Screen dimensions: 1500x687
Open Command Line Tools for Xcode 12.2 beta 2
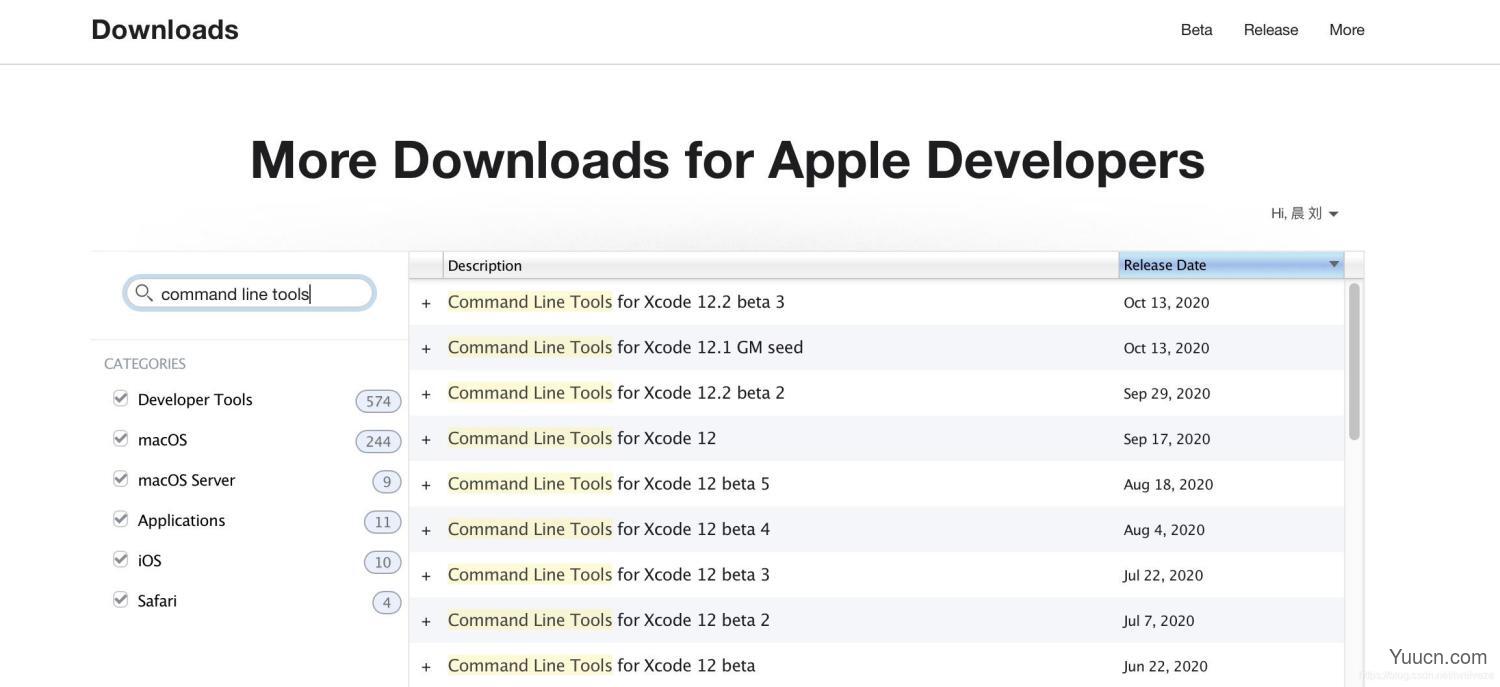[x=616, y=393]
